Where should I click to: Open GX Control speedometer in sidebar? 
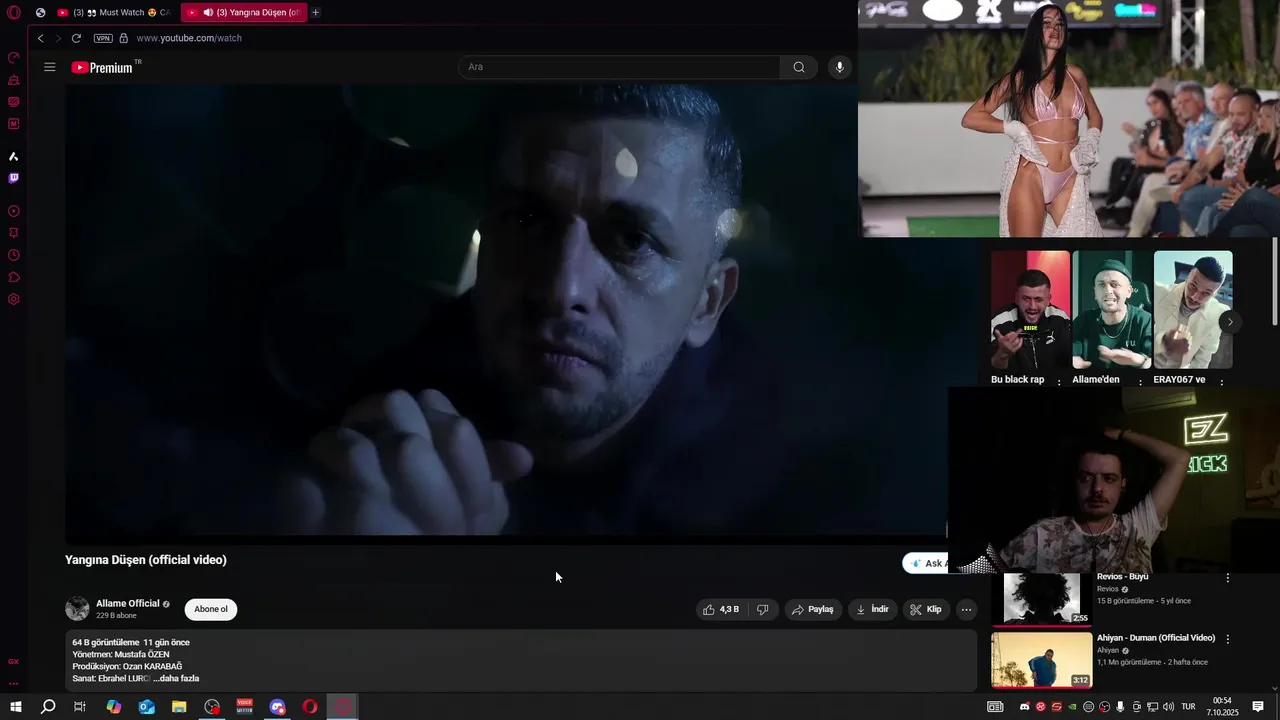click(14, 57)
